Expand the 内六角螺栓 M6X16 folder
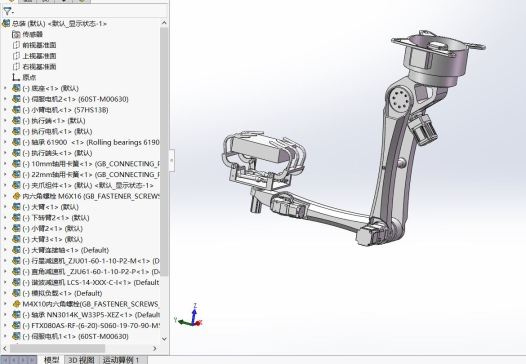Image resolution: width=526 pixels, height=364 pixels. click(x=5, y=196)
